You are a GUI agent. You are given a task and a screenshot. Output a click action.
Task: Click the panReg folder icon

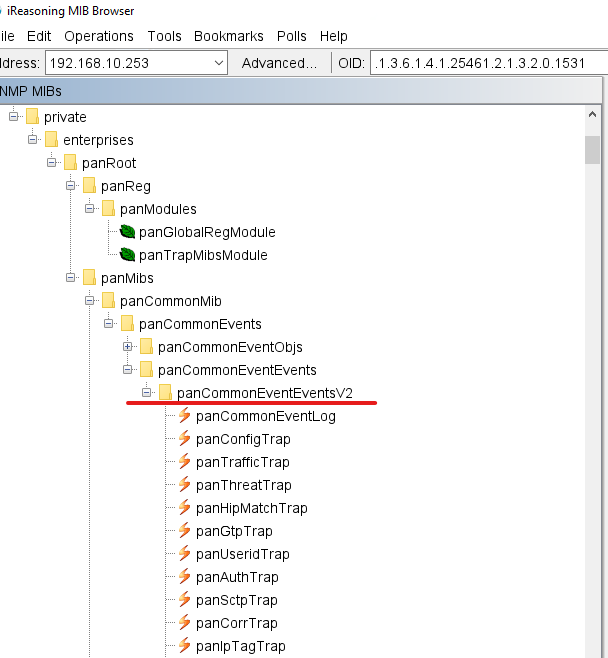click(89, 186)
